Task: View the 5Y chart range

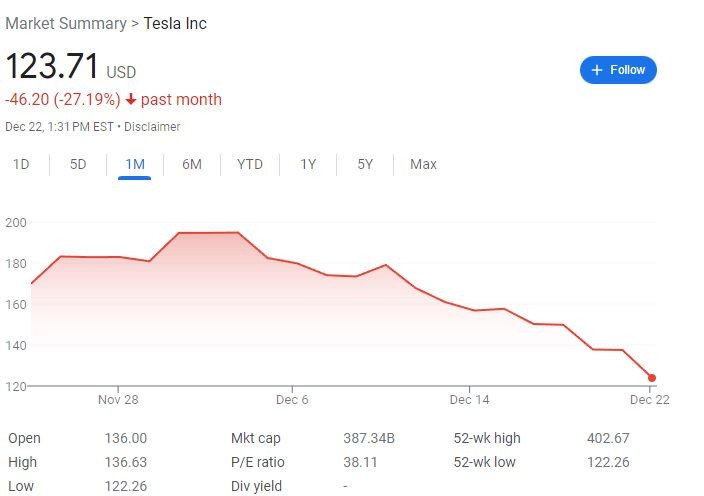Action: coord(365,164)
